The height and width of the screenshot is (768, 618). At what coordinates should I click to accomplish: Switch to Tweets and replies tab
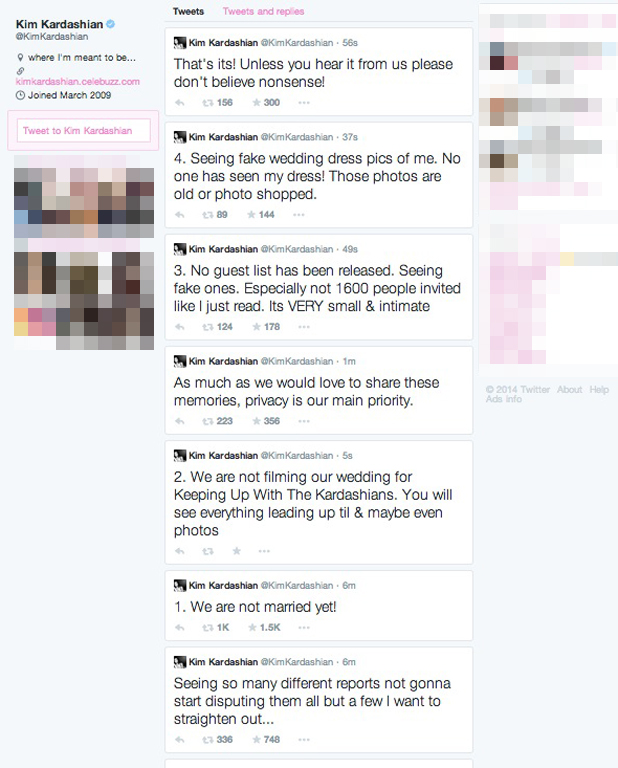coord(263,11)
